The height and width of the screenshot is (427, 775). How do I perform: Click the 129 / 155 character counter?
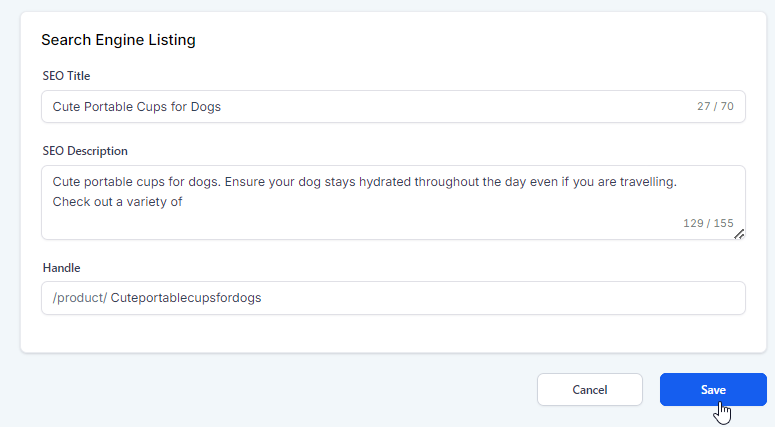point(708,223)
